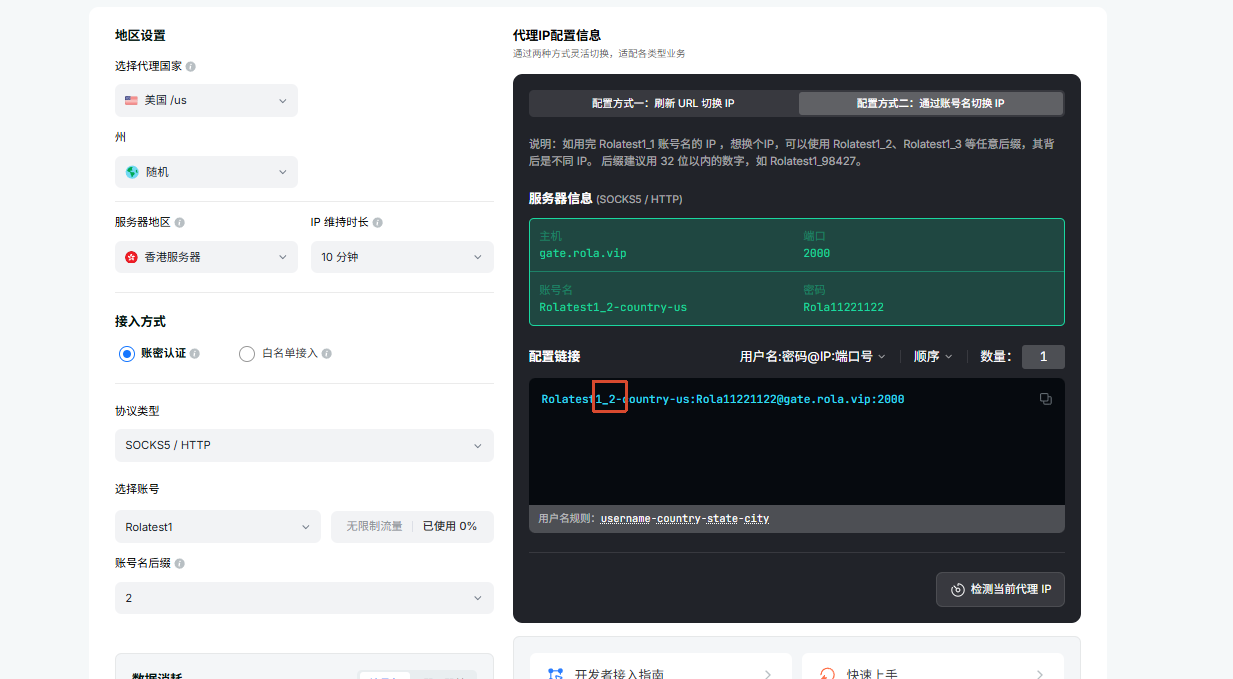Click the info icon next to 服务器地区

click(x=180, y=222)
